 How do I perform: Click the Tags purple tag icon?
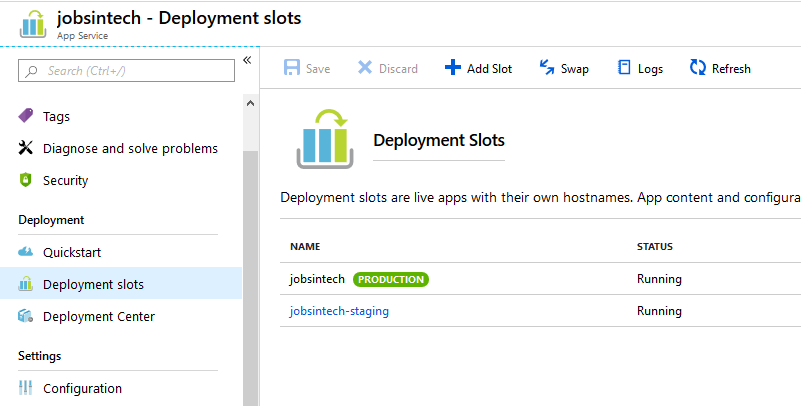pos(26,116)
